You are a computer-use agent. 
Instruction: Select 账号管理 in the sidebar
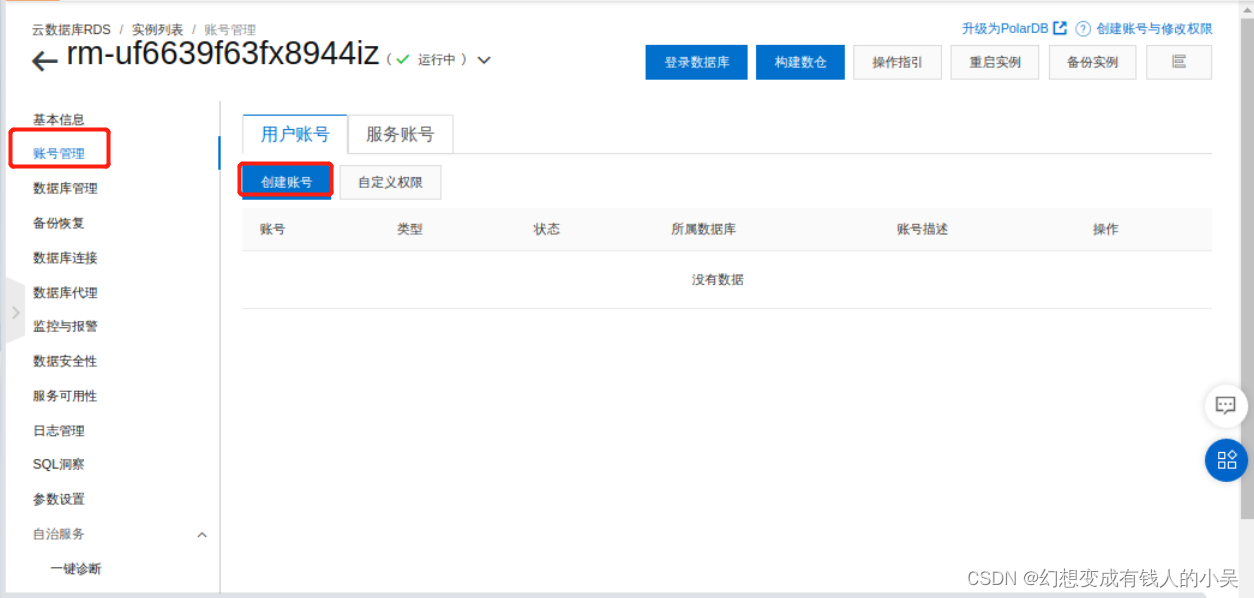pyautogui.click(x=59, y=154)
